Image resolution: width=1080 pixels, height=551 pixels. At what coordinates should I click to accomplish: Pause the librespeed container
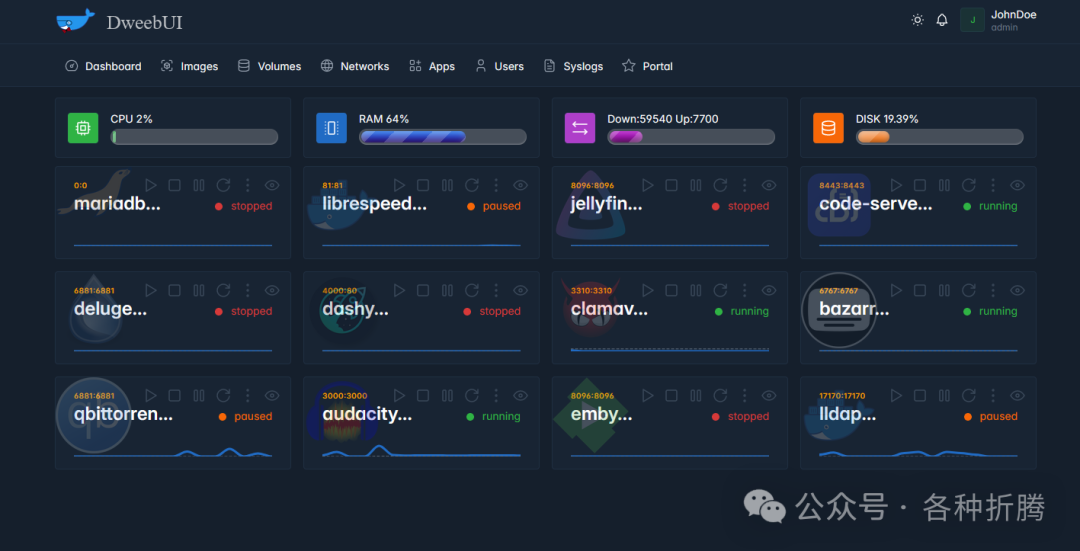pyautogui.click(x=448, y=185)
